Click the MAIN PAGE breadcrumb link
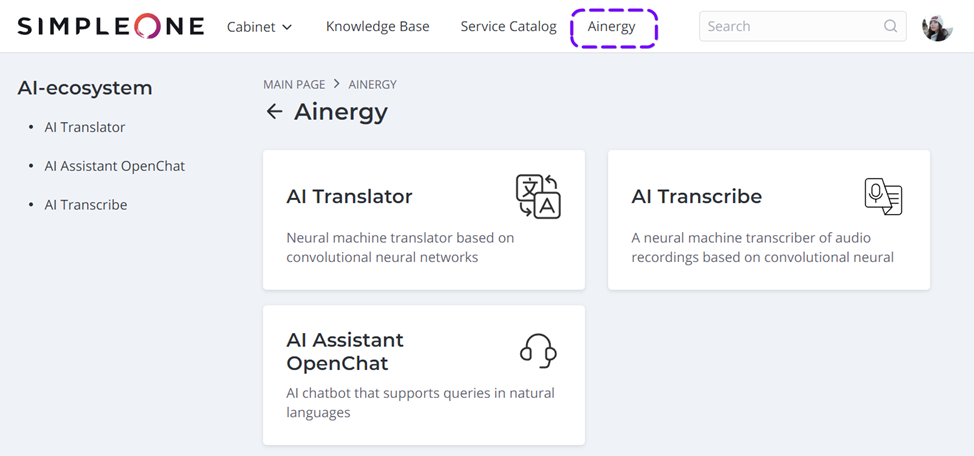The width and height of the screenshot is (974, 456). 294,85
